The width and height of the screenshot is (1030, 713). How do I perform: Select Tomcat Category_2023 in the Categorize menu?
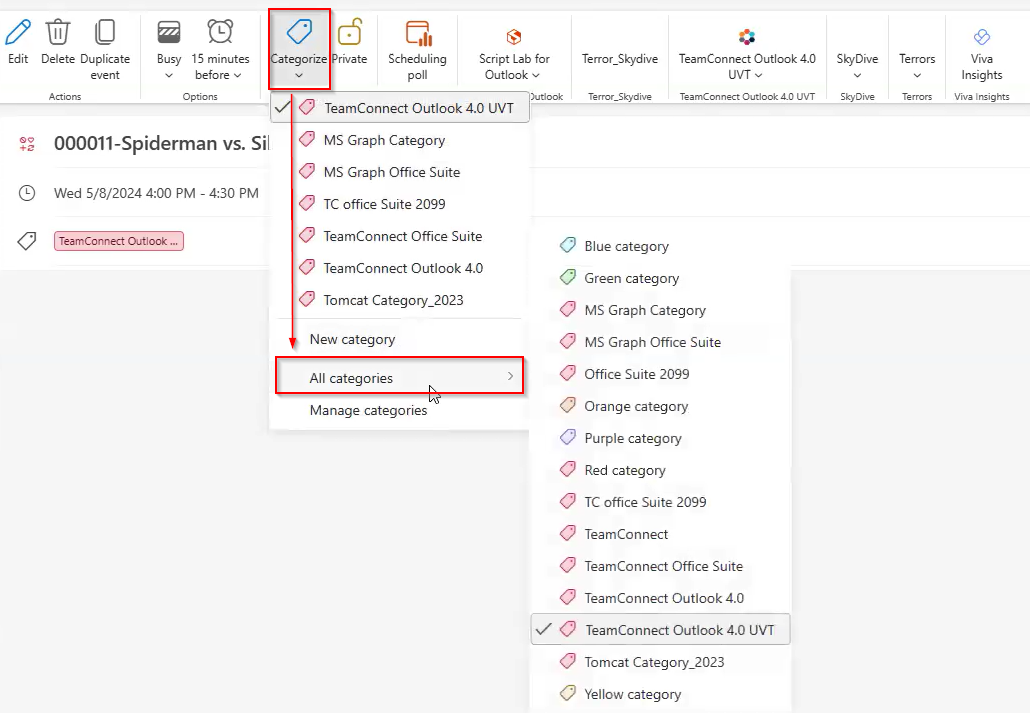pos(400,300)
